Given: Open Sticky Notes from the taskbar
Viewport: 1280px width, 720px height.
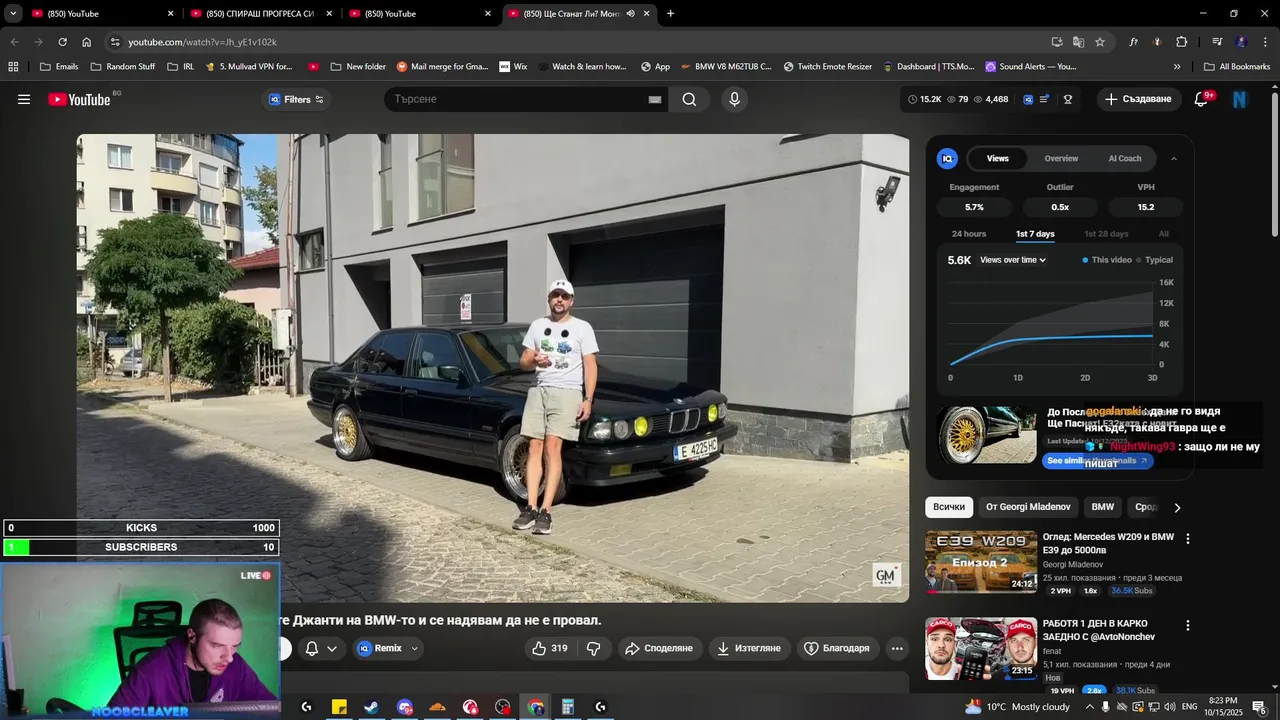Looking at the screenshot, I should point(339,707).
